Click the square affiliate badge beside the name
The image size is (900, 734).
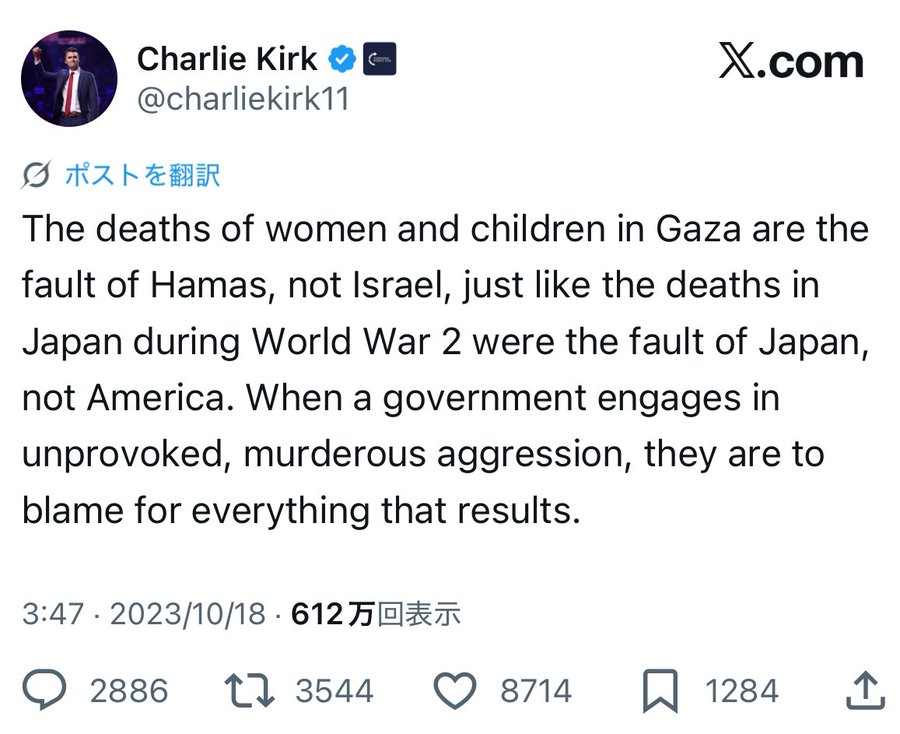(379, 60)
